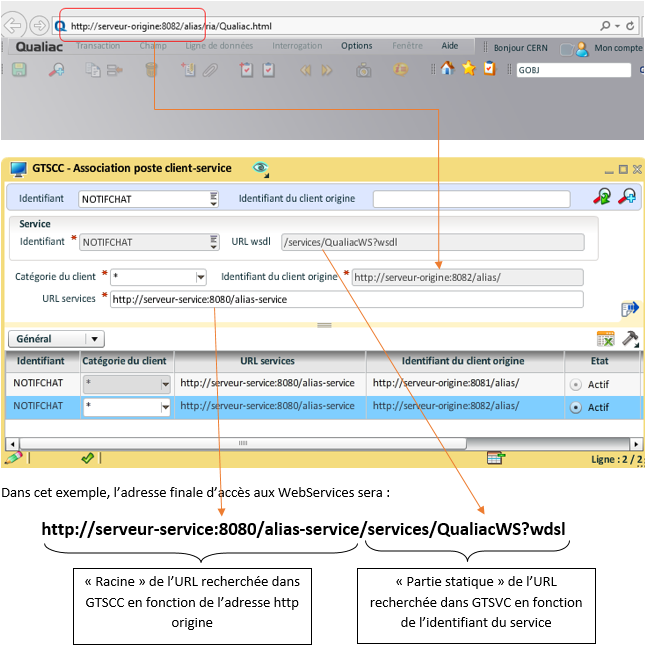The width and height of the screenshot is (645, 648).
Task: Open the Catégorie du client dropdown in form
Action: [x=200, y=277]
